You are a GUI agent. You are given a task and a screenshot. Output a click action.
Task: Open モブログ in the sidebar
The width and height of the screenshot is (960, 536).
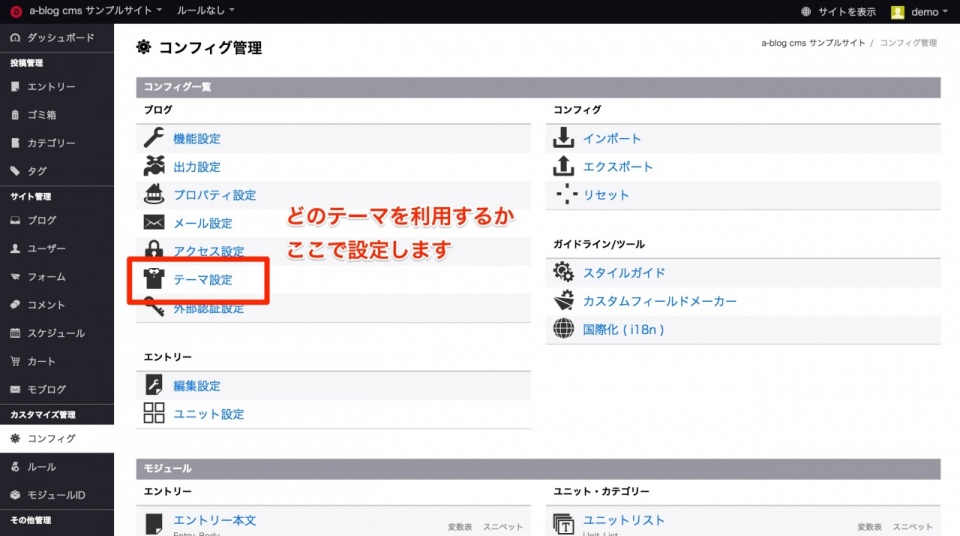click(57, 390)
